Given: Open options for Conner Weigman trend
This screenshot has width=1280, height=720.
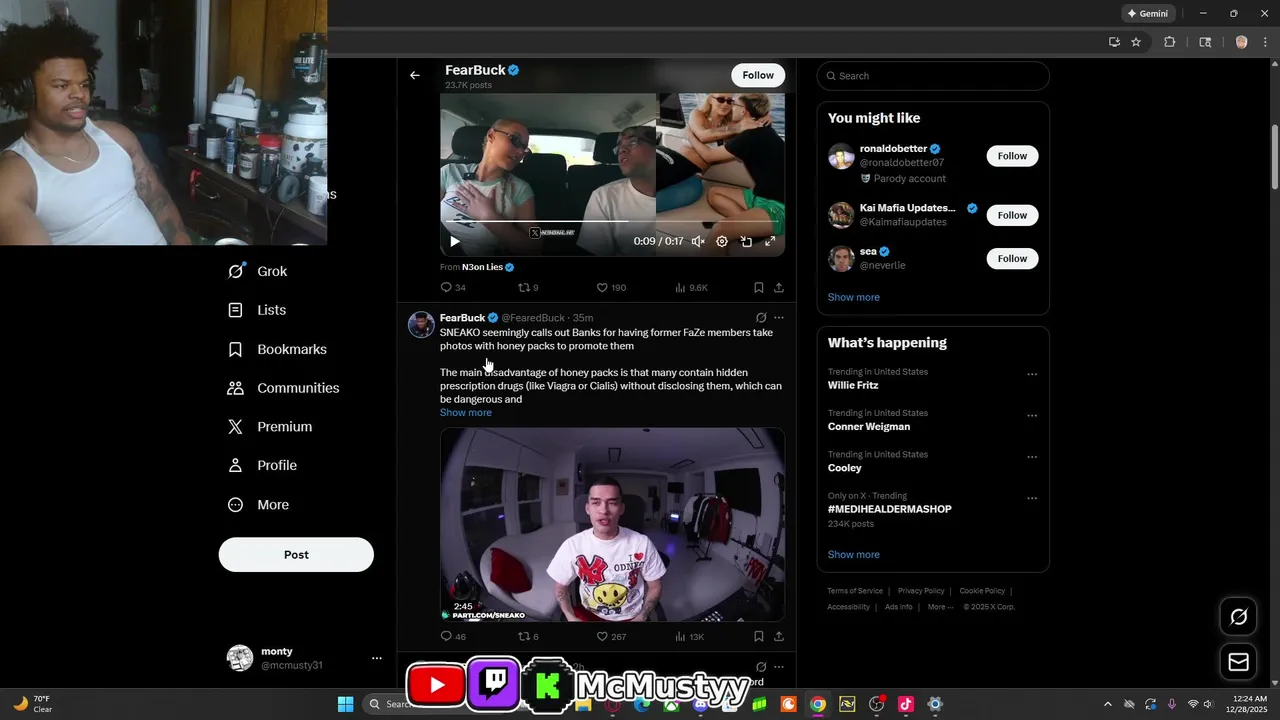Looking at the screenshot, I should pos(1032,416).
